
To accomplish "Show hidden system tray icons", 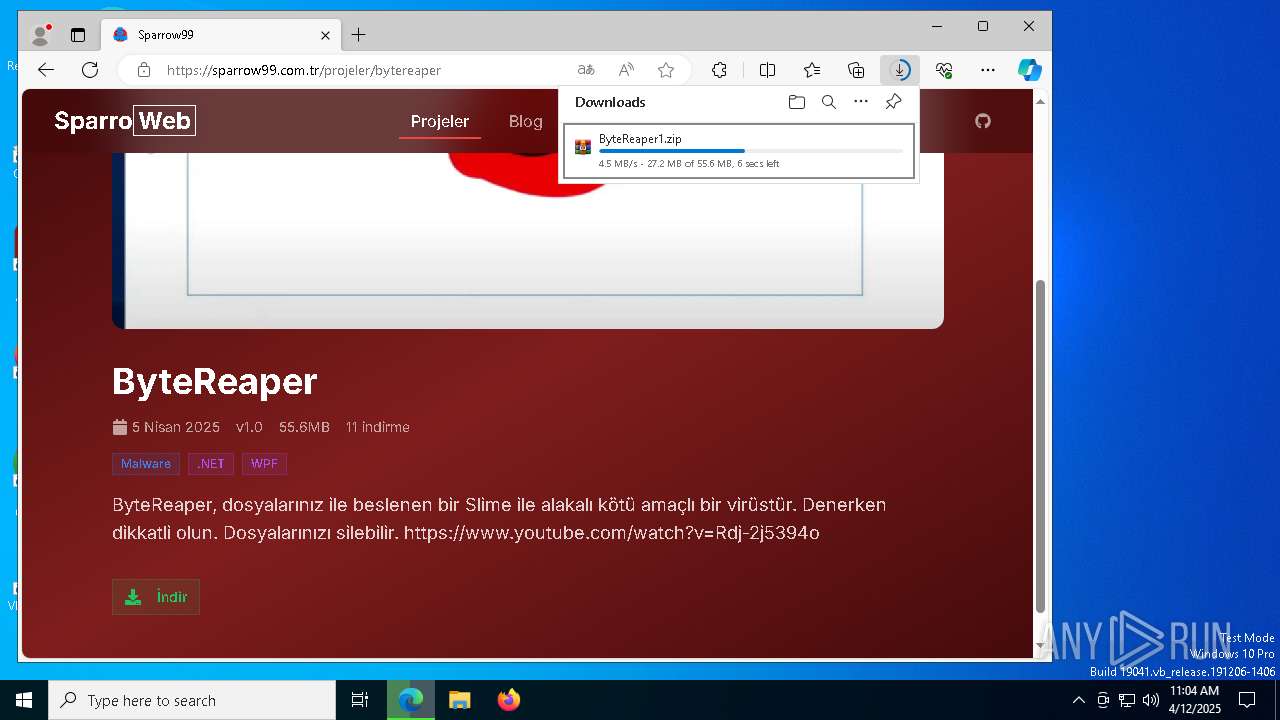I will point(1078,700).
